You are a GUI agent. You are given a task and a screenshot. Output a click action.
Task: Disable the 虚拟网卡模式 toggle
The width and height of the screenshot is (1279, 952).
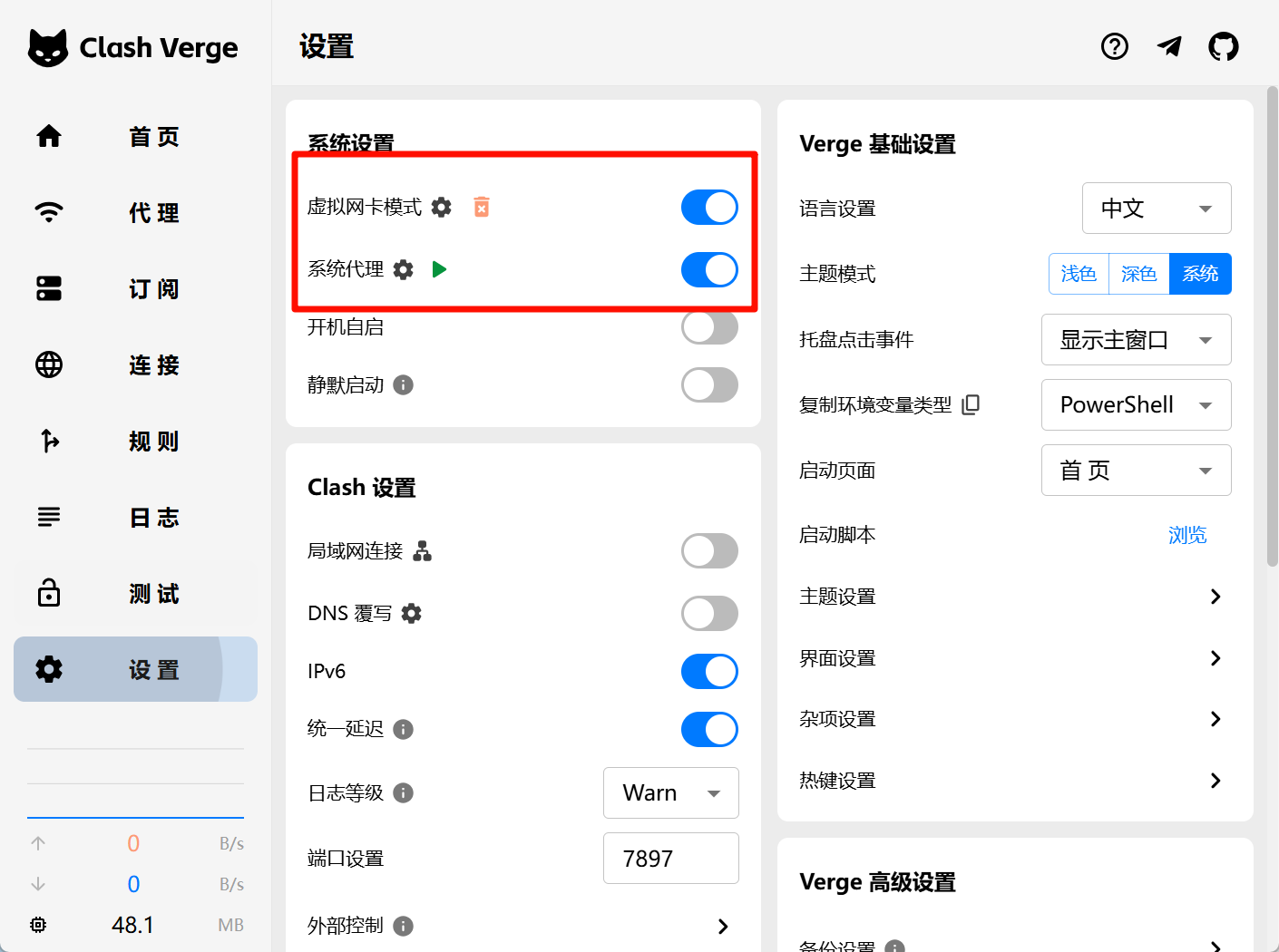709,208
